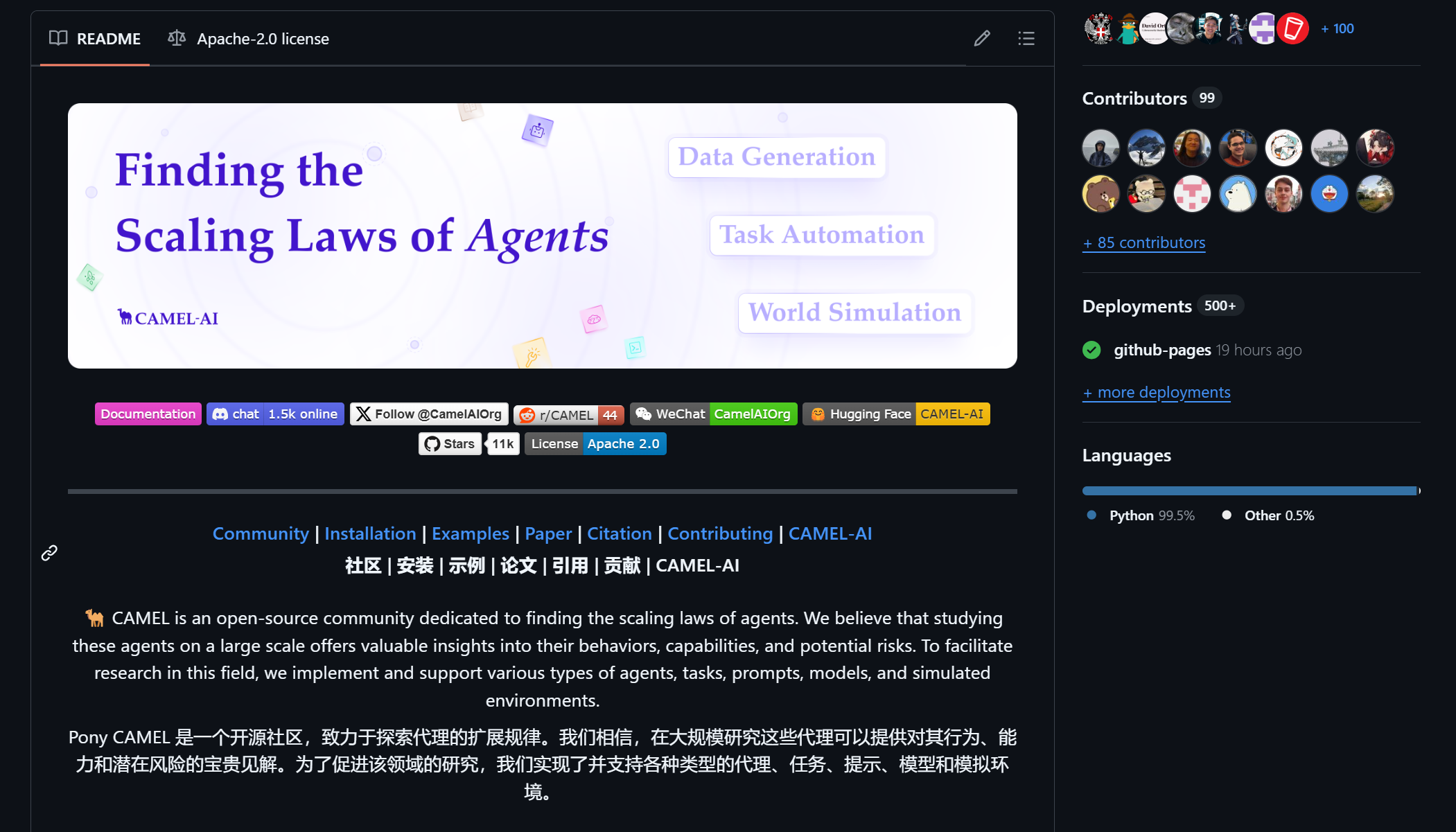Switch to the Apache-2.0 license tab
1456x832 pixels.
[x=249, y=39]
